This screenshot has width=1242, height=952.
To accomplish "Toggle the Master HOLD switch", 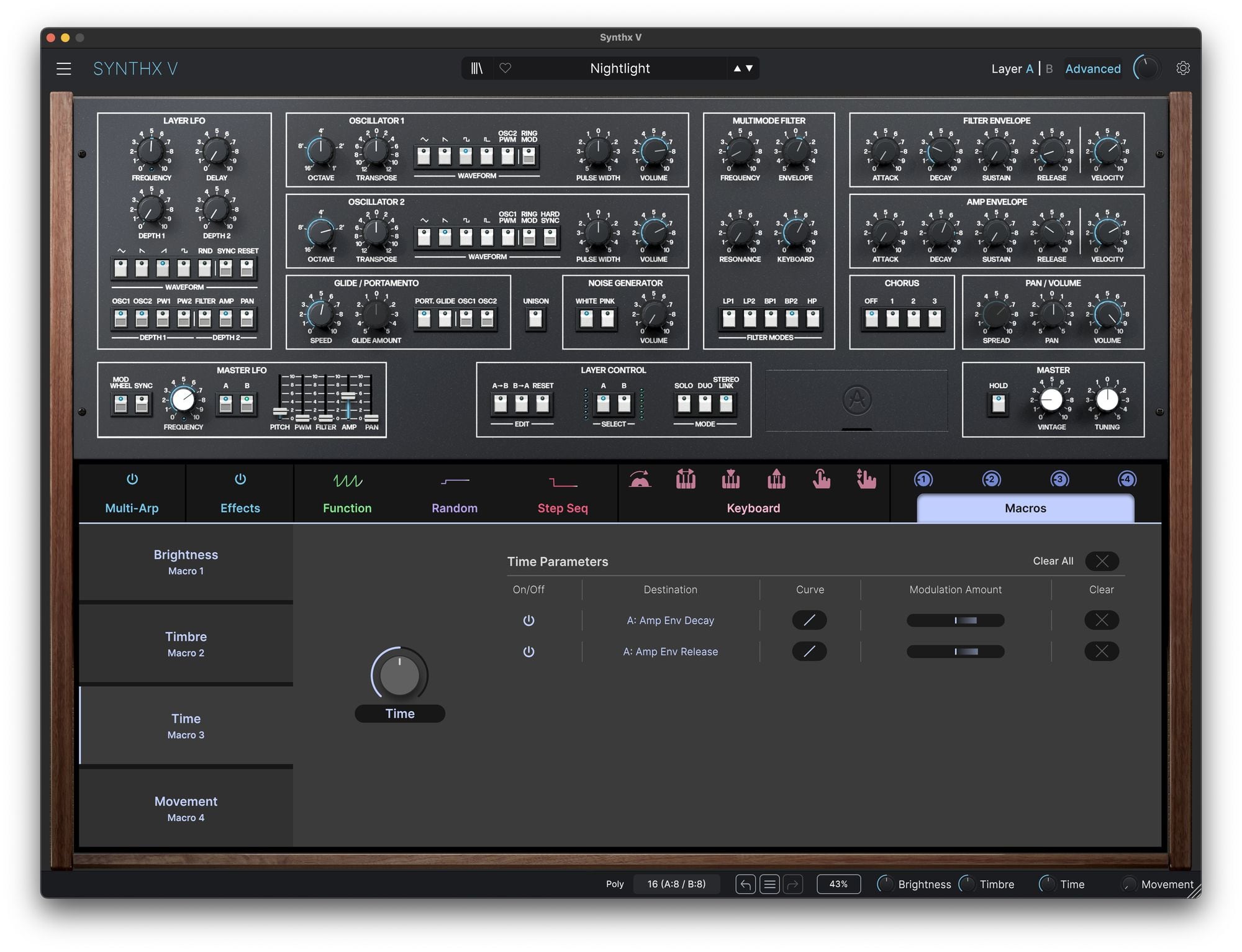I will tap(998, 404).
